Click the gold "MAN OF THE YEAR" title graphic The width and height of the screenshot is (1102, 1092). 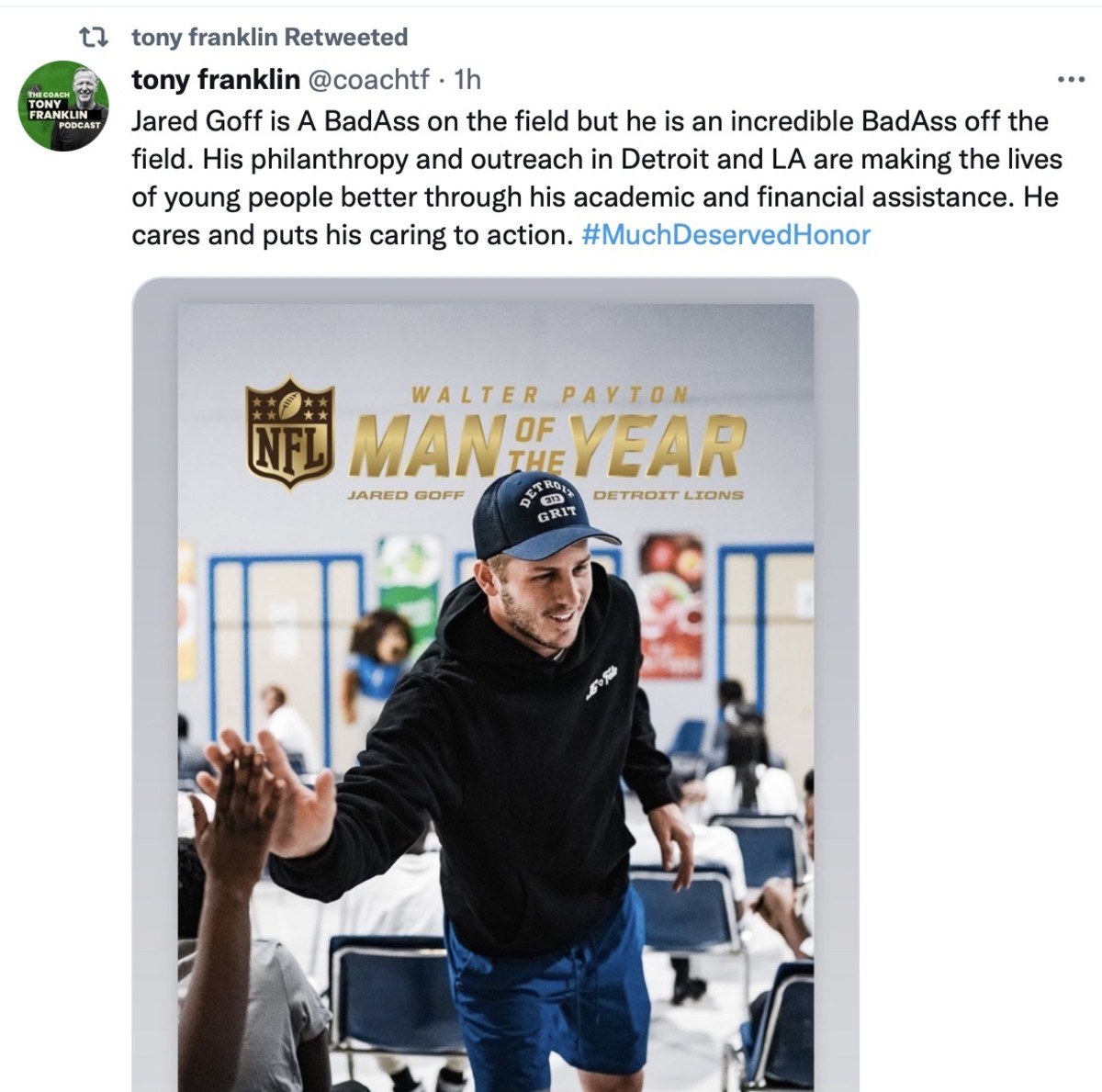[549, 445]
